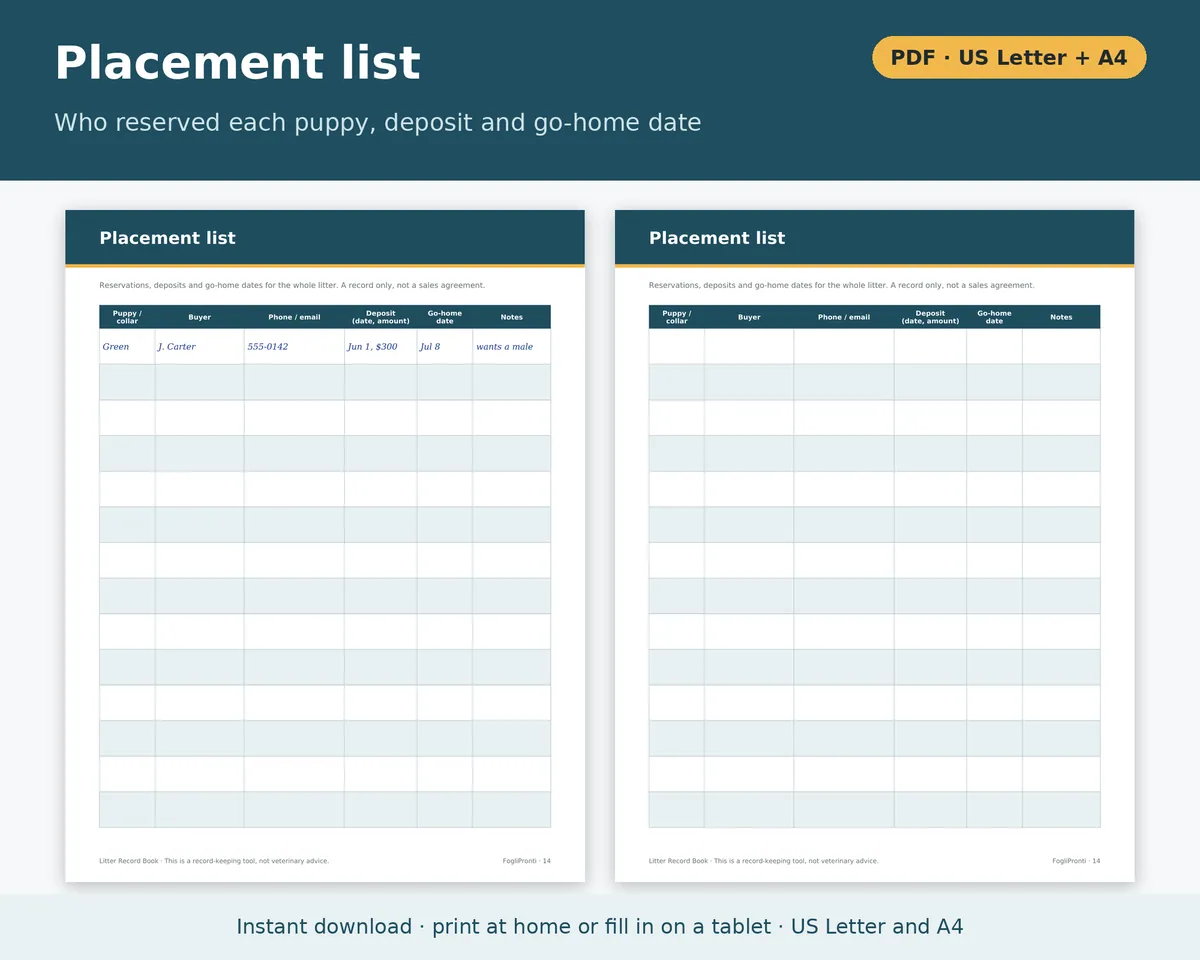The width and height of the screenshot is (1200, 960).
Task: Open the left Placement list page preview title
Action: 167,238
